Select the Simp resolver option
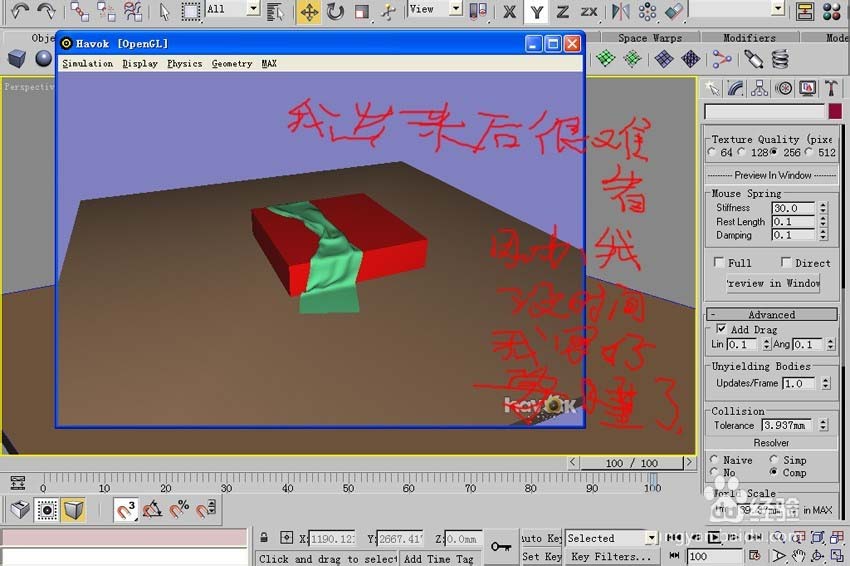The image size is (850, 566). (774, 460)
